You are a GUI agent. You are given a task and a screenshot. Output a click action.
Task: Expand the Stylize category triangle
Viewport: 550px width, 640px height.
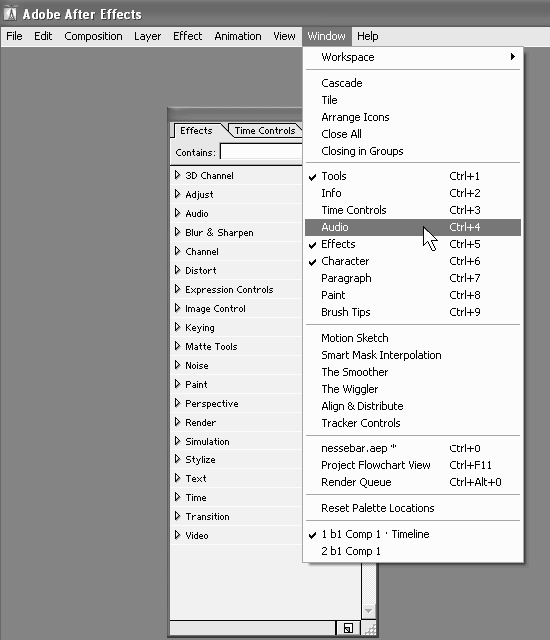point(177,459)
